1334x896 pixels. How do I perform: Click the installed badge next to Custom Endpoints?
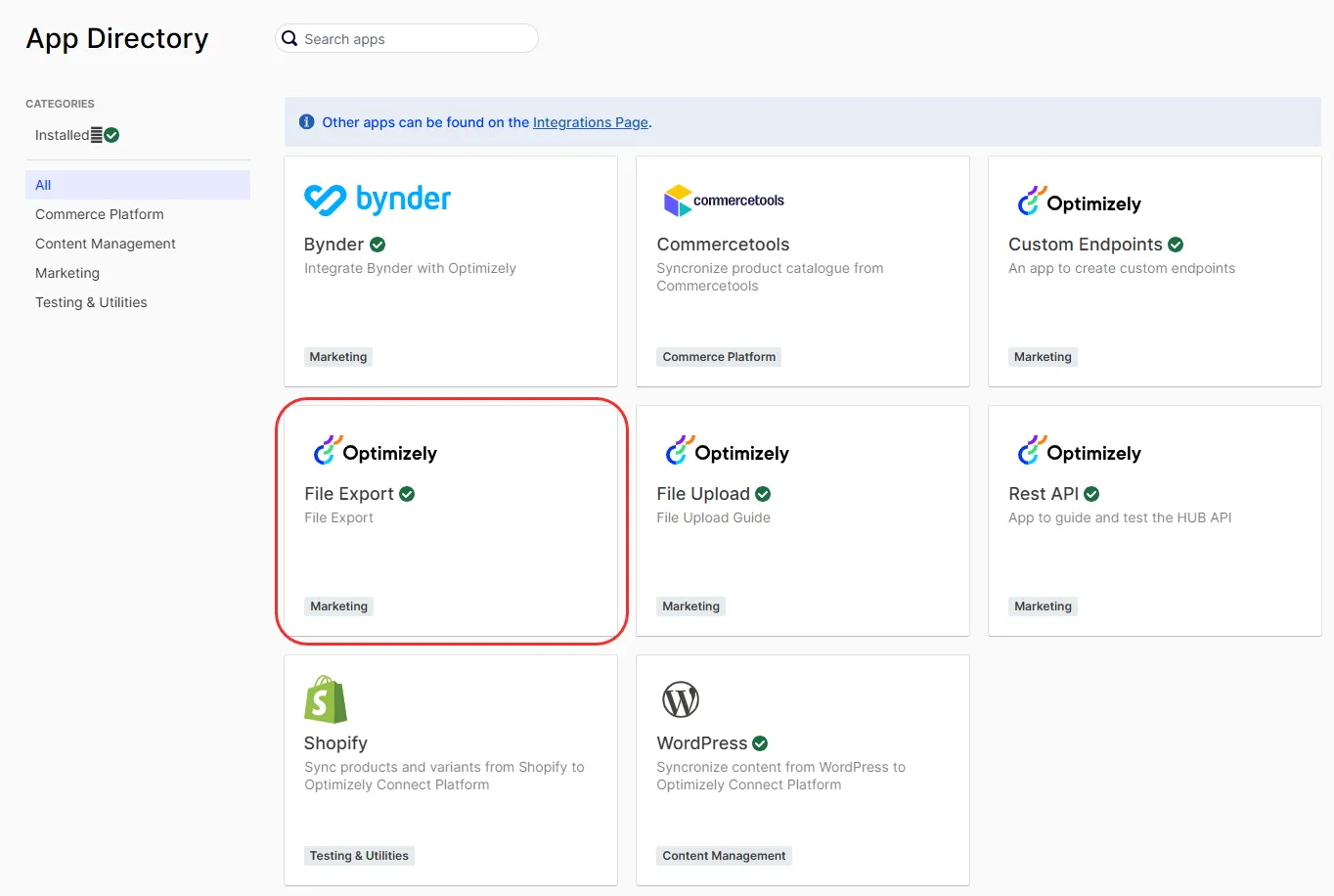tap(1176, 245)
